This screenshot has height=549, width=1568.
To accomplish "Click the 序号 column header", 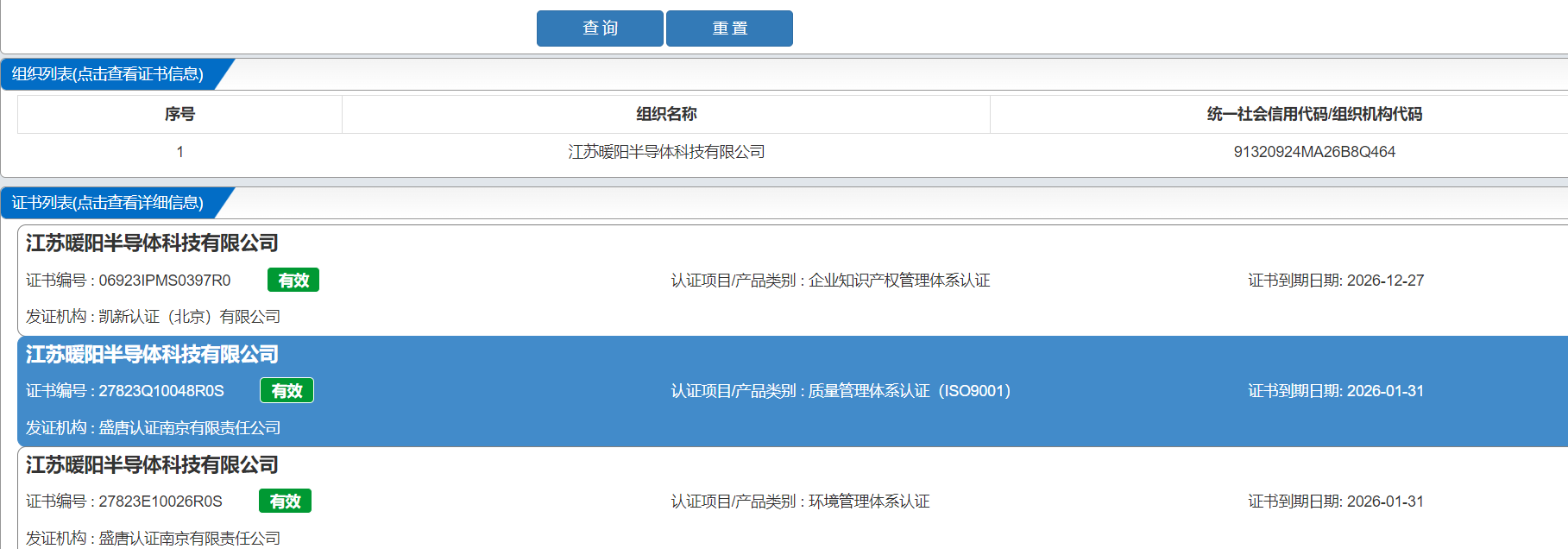I will 179,114.
